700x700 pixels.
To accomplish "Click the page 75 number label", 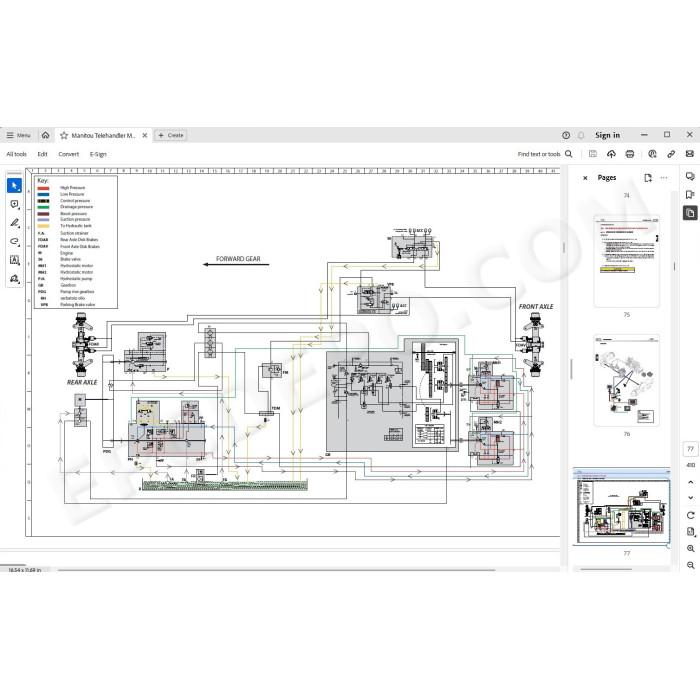I will pos(626,315).
